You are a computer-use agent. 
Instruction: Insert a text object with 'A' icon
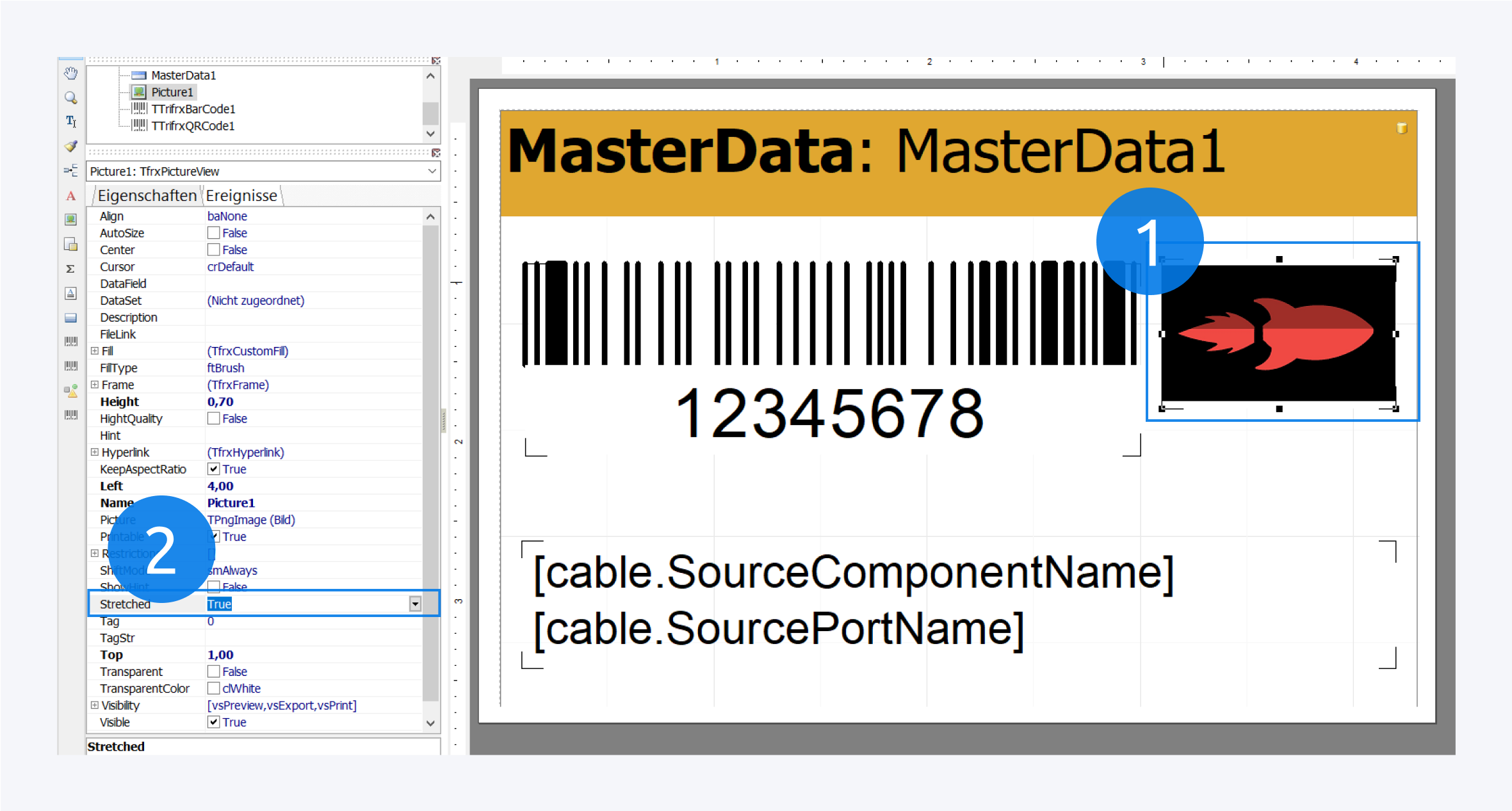71,196
